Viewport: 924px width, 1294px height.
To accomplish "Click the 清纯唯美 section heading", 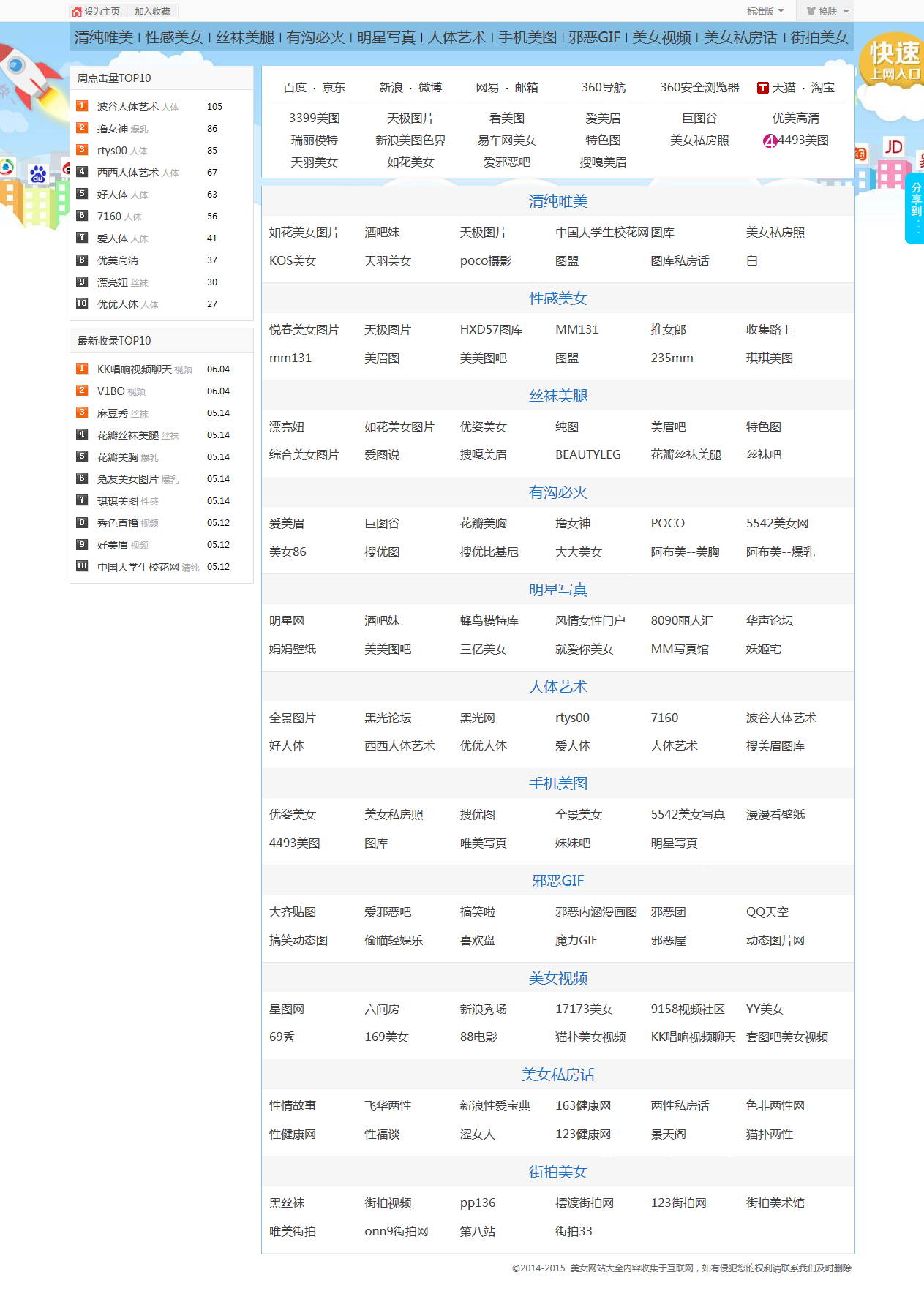I will (x=558, y=201).
